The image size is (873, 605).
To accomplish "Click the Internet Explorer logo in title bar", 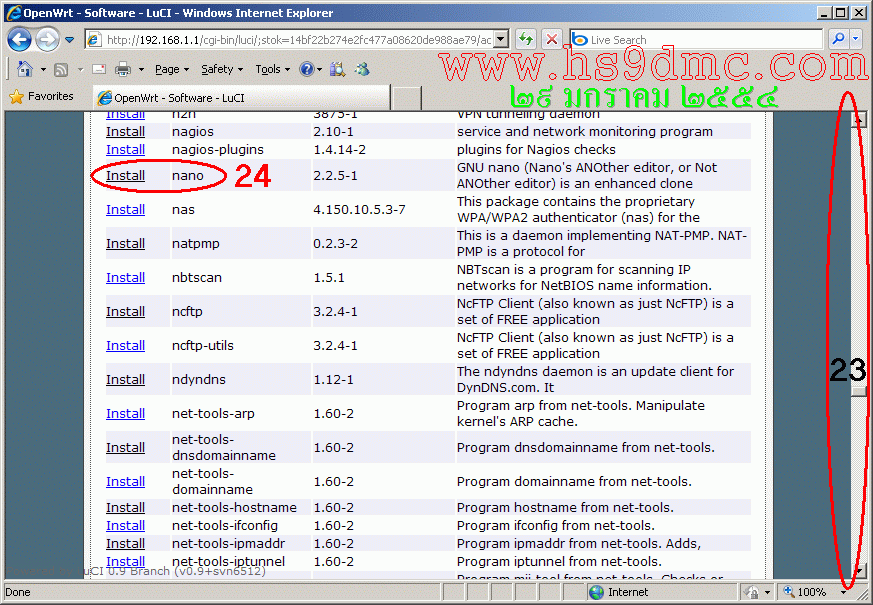I will coord(13,13).
